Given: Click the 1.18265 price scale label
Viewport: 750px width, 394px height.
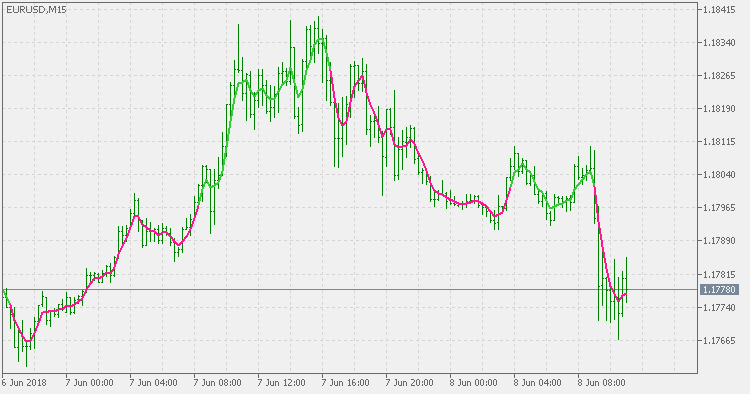Looking at the screenshot, I should [719, 76].
